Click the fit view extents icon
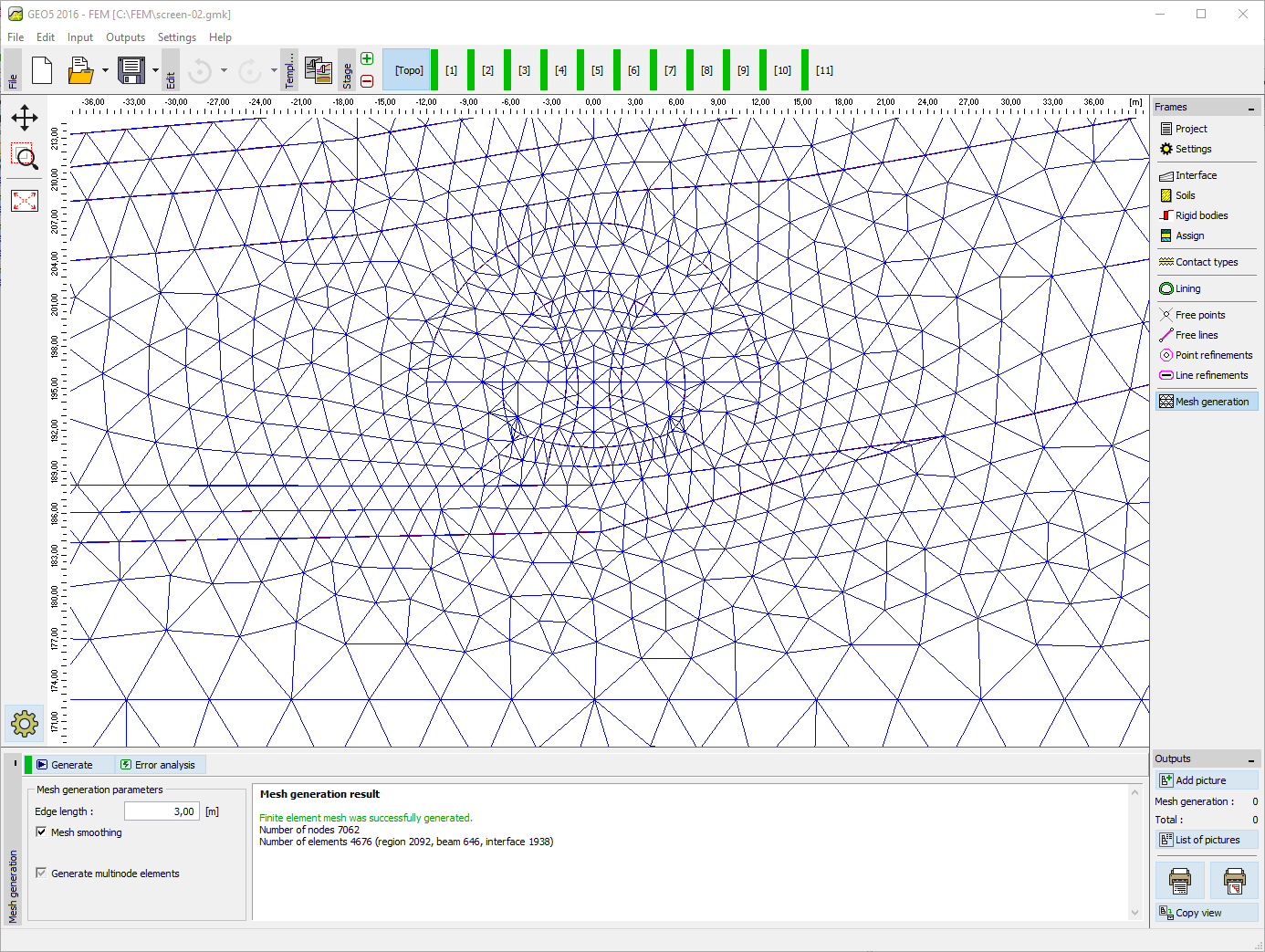1265x952 pixels. click(25, 201)
